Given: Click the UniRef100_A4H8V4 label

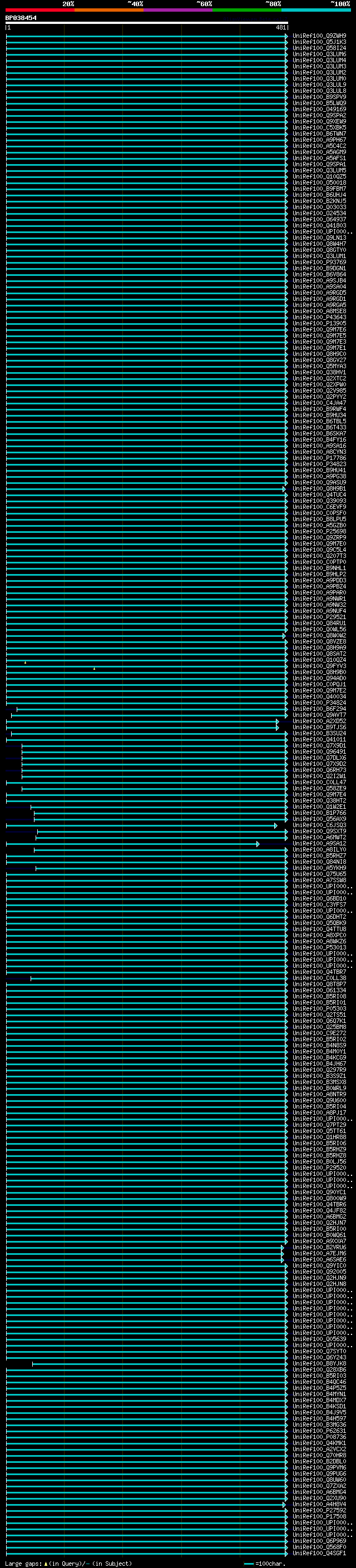Looking at the screenshot, I should click(x=319, y=1504).
